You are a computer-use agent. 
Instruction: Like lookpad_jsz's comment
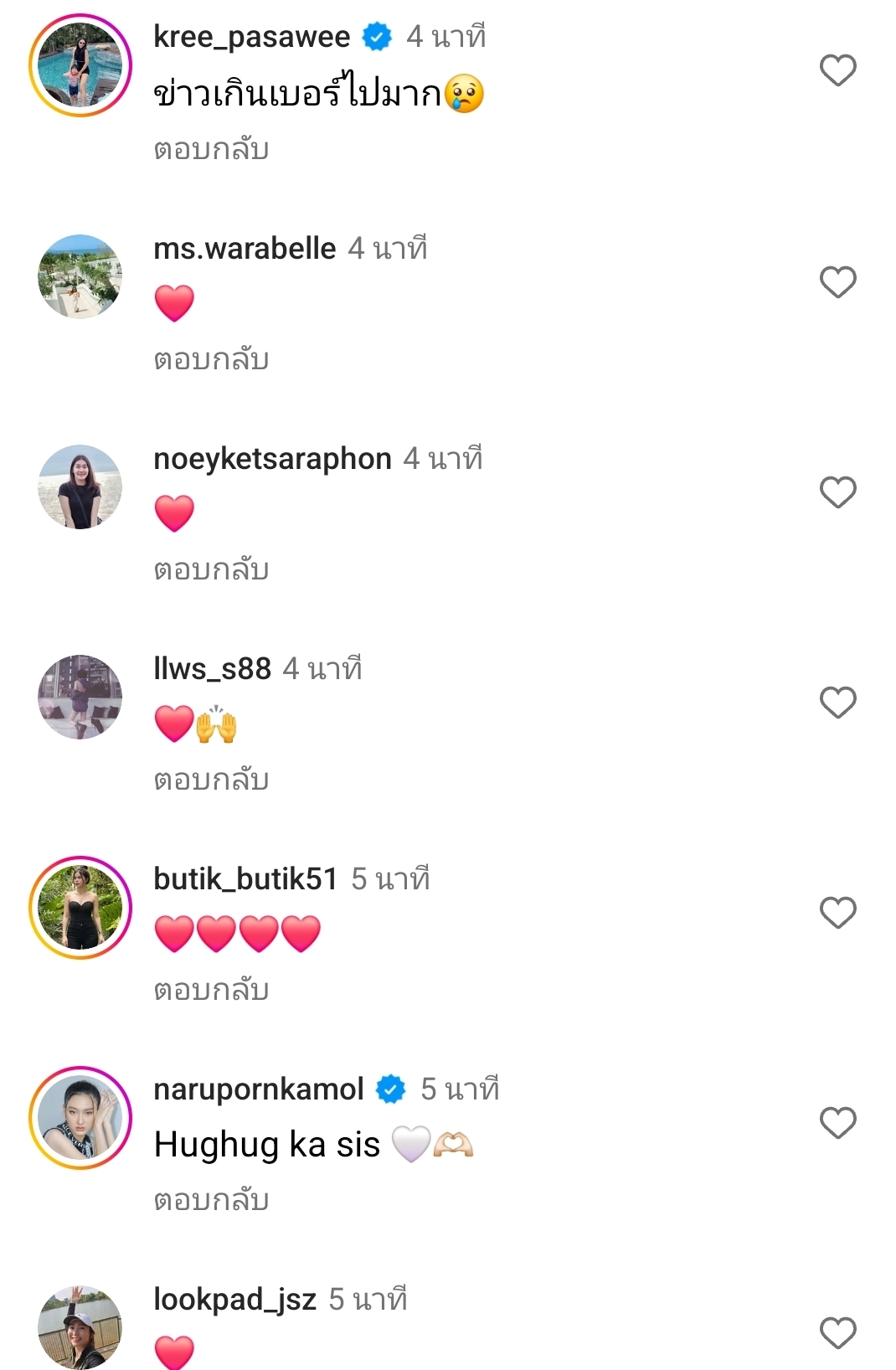(837, 1333)
